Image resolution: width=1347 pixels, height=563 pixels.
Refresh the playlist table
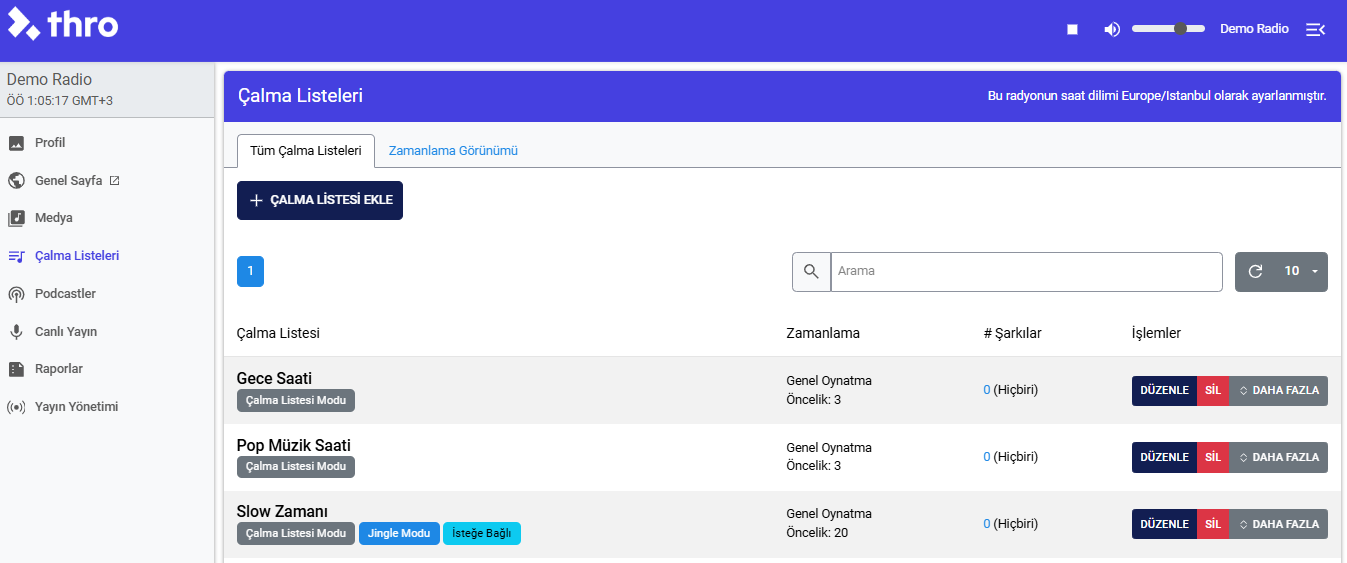click(x=1255, y=271)
